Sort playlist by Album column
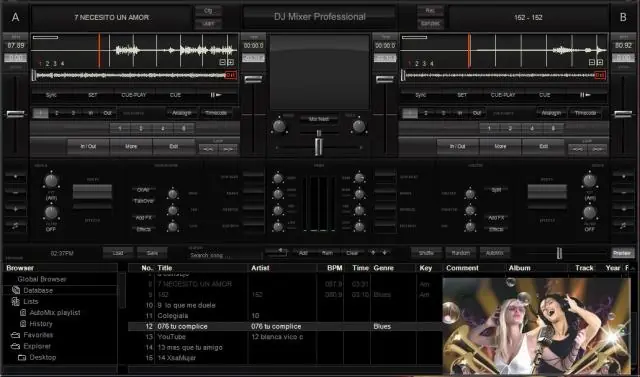Image resolution: width=640 pixels, height=377 pixels. [x=520, y=268]
